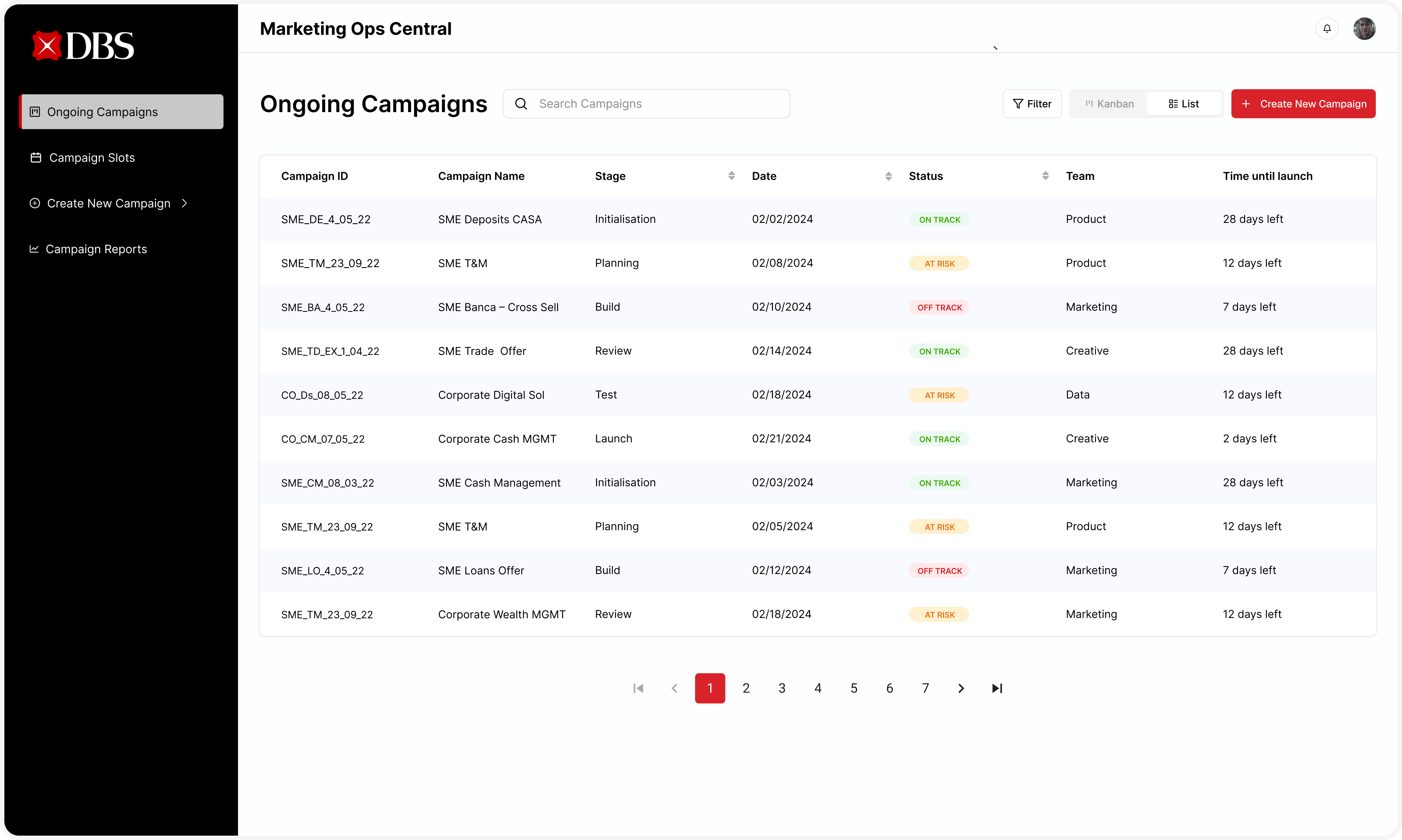The width and height of the screenshot is (1402, 840).
Task: Select Corporate Digital Sol campaign name
Action: click(491, 395)
